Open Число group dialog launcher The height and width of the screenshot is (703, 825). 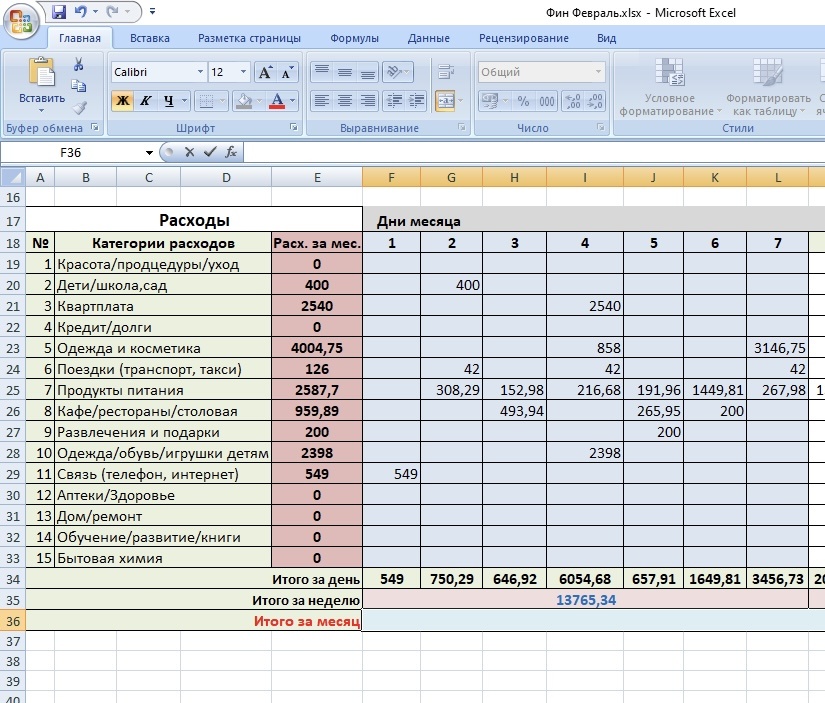click(x=600, y=127)
